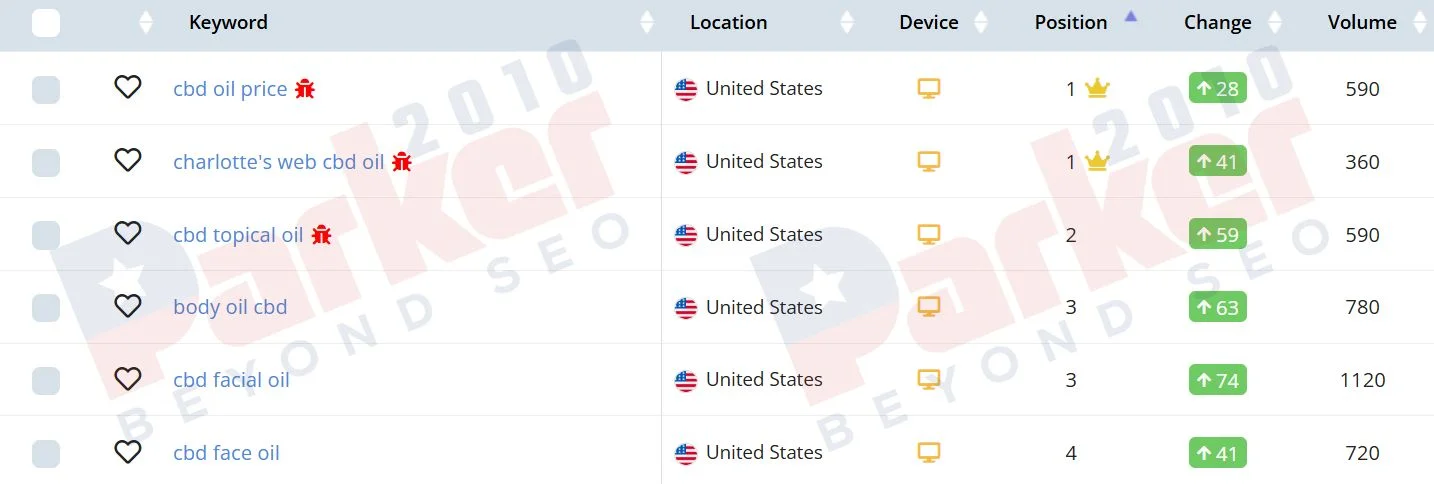Toggle the Position column sort arrow
Viewport: 1434px width, 484px height.
coord(1130,16)
